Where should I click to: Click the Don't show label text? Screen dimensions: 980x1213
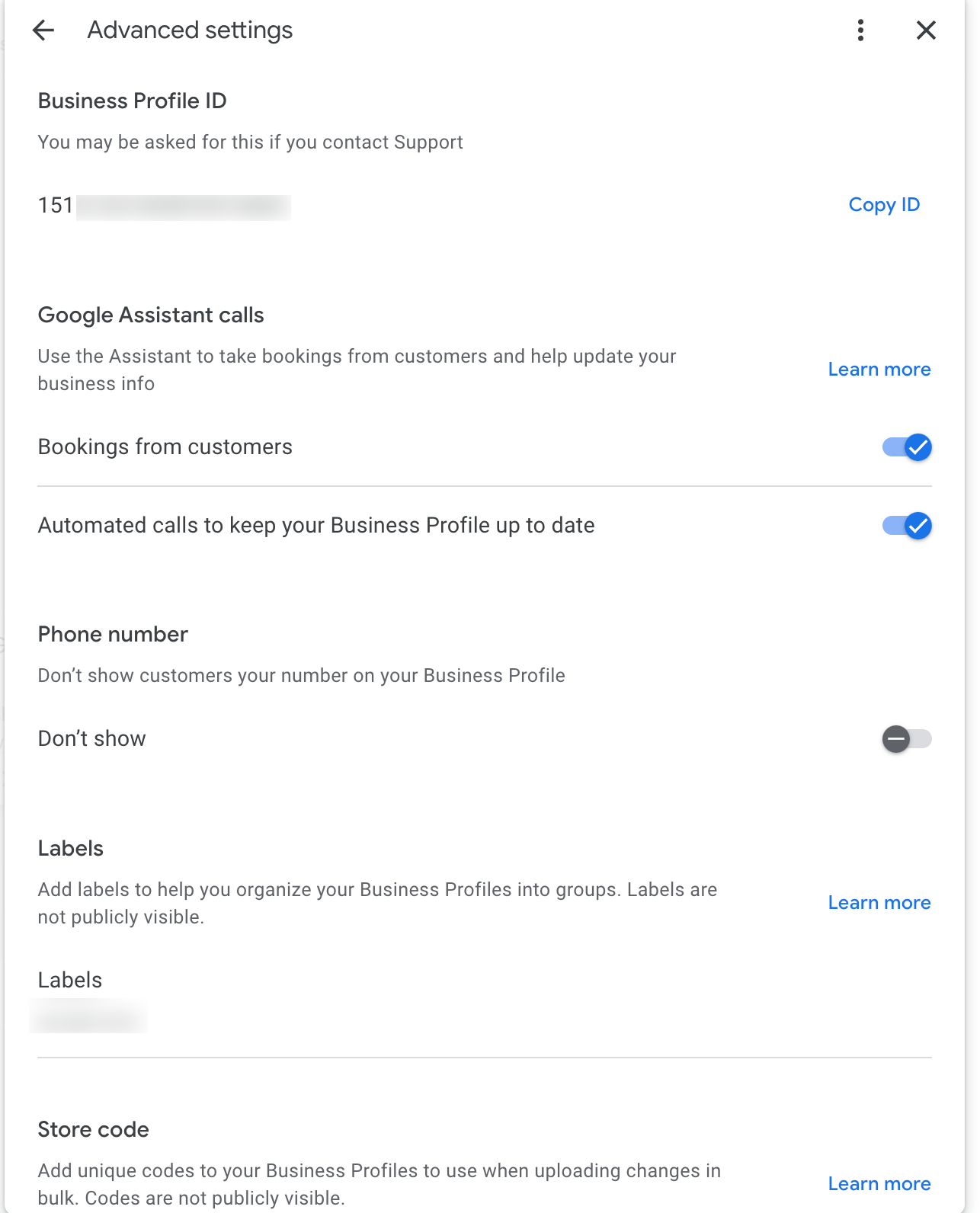(92, 739)
